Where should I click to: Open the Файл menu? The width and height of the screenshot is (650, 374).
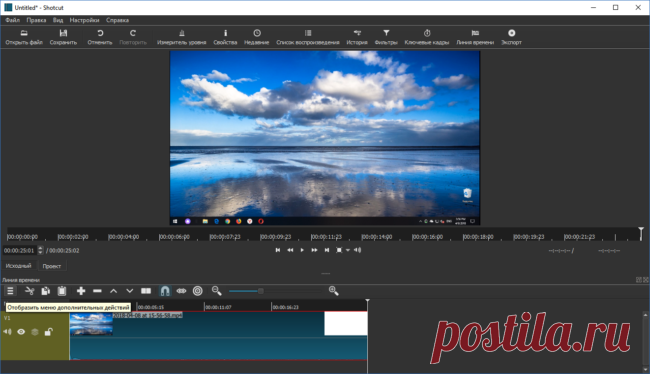pos(12,20)
